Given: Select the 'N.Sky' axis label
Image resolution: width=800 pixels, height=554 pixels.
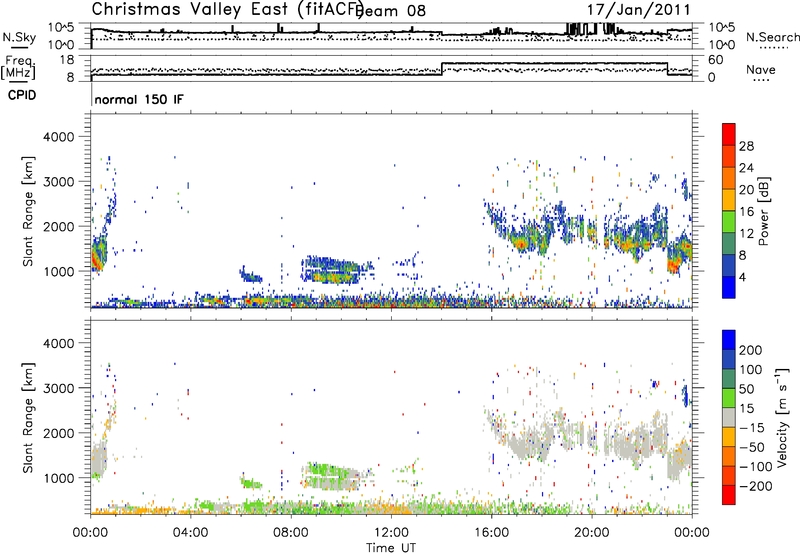Looking at the screenshot, I should click(19, 37).
